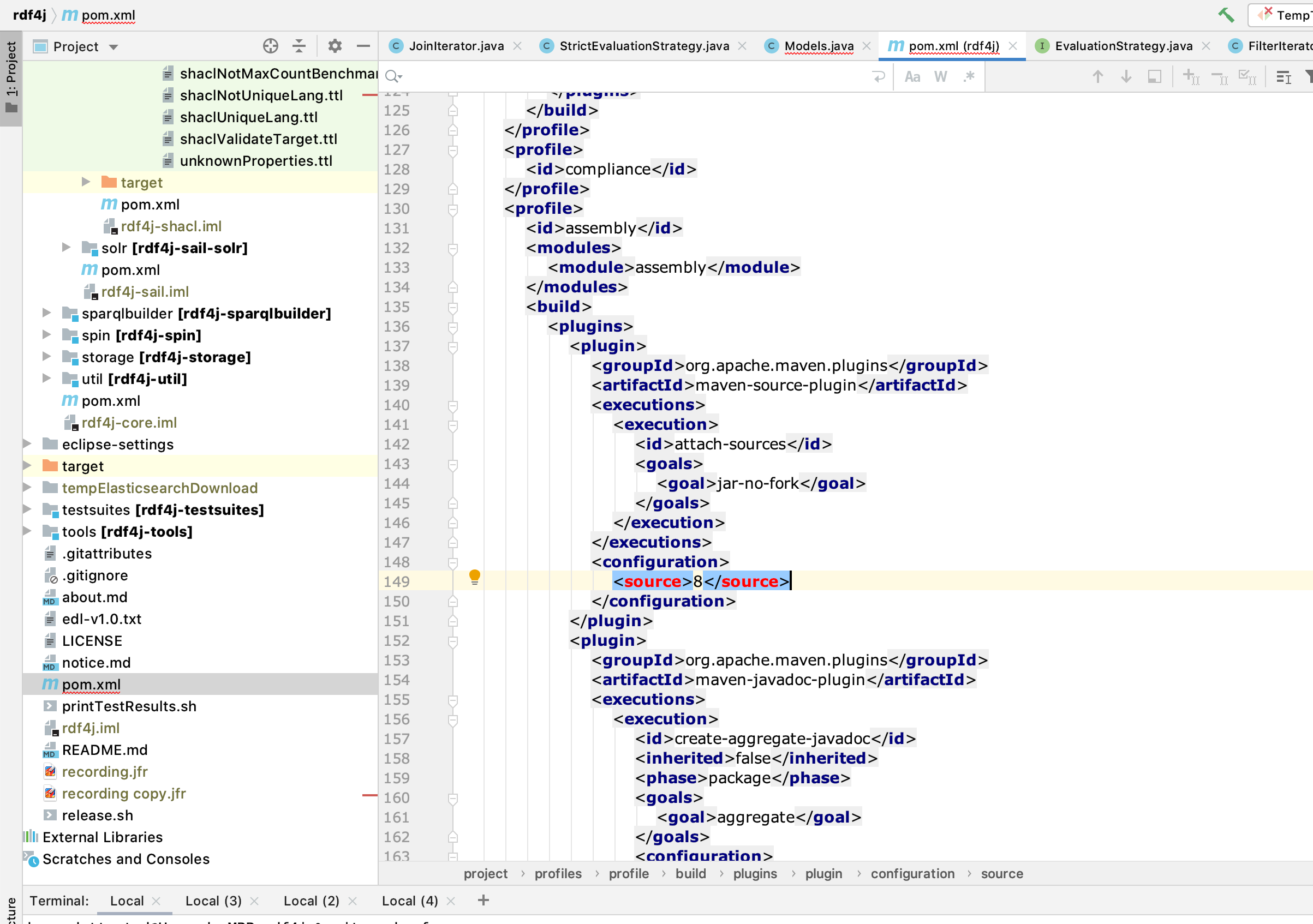Go to previous search occurrence arrow
This screenshot has height=924, width=1313.
(x=1097, y=76)
